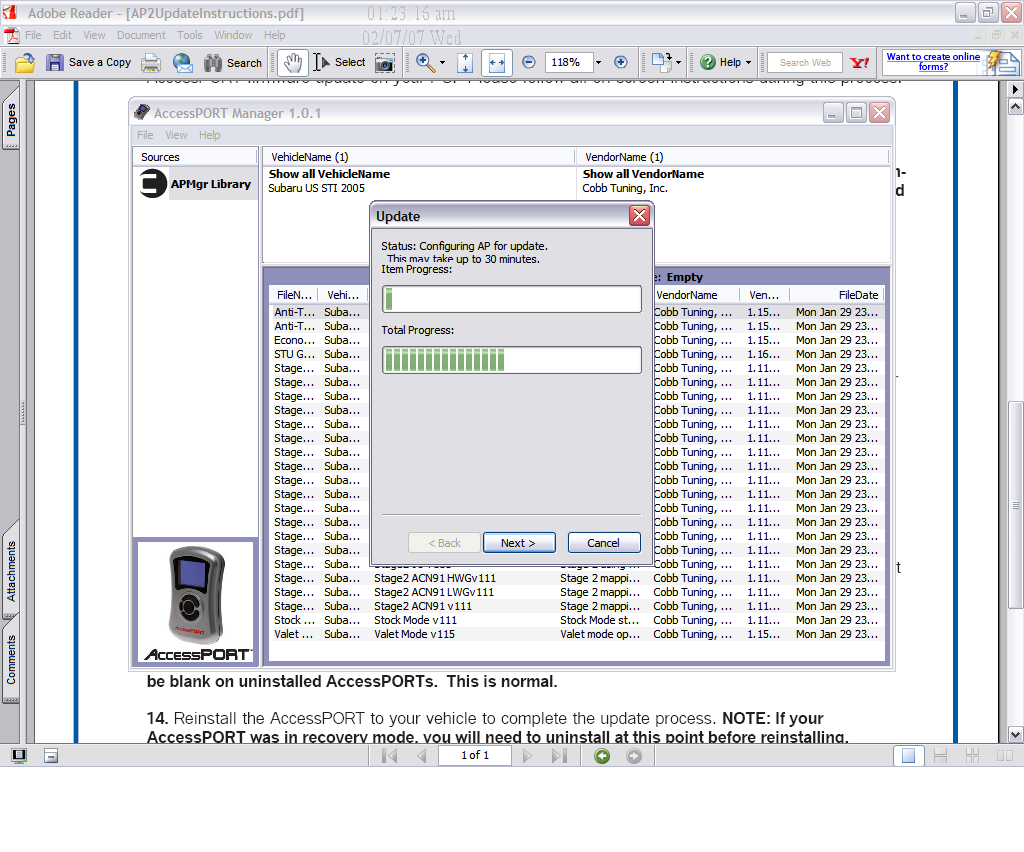Viewport: 1024px width, 852px height.
Task: Click the green Previous View arrow
Action: pos(602,756)
